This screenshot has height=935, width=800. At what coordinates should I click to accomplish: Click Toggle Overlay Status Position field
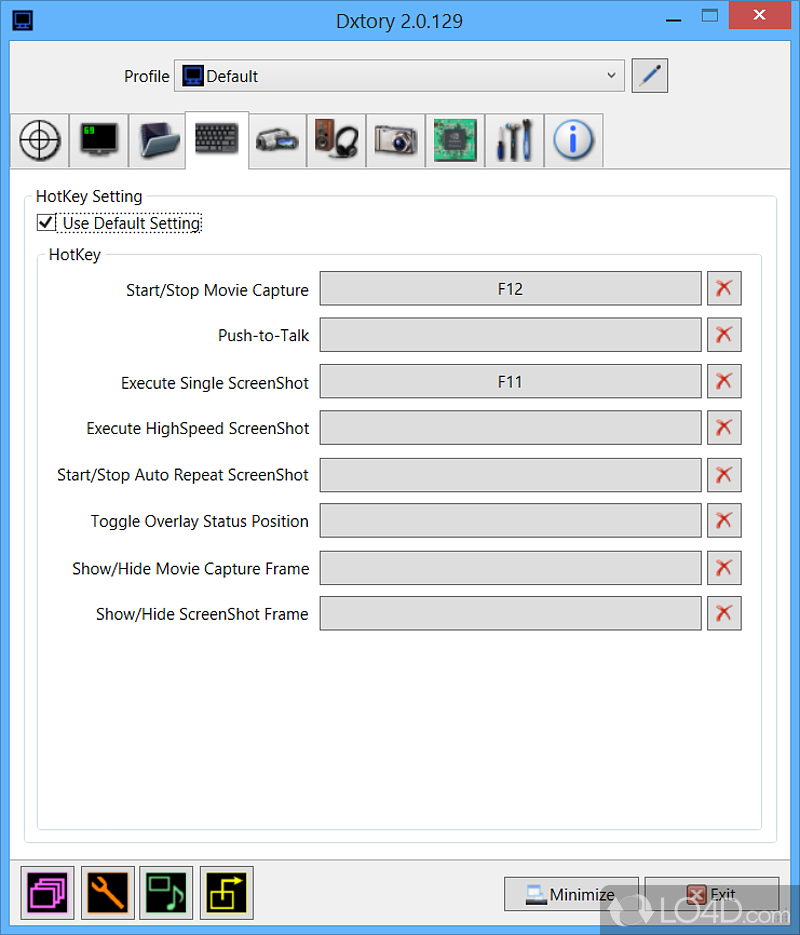[x=510, y=521]
